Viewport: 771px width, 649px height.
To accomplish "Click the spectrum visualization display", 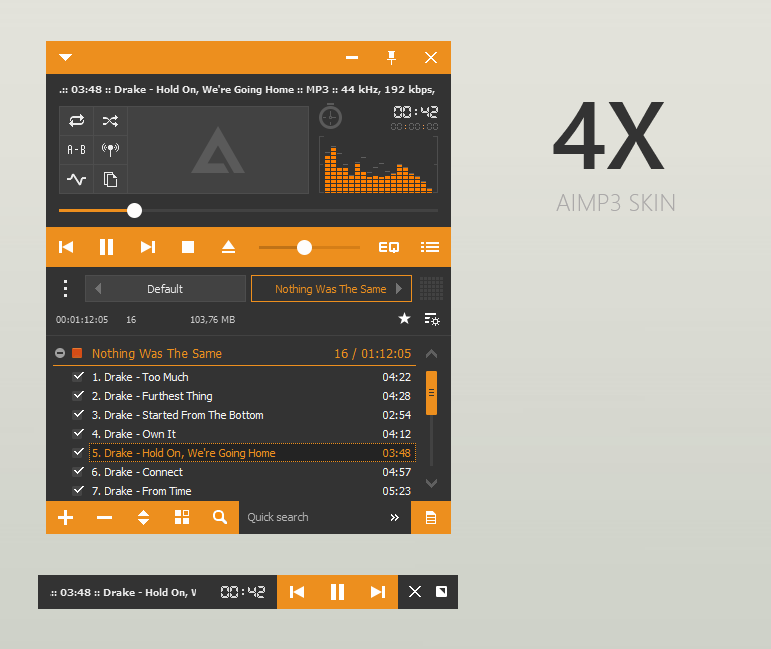I will click(x=378, y=165).
